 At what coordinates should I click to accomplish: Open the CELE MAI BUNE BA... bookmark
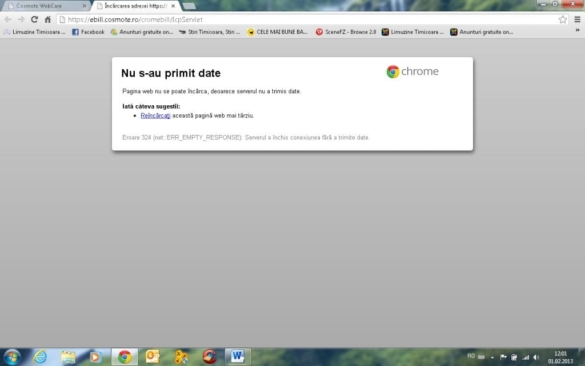click(278, 32)
